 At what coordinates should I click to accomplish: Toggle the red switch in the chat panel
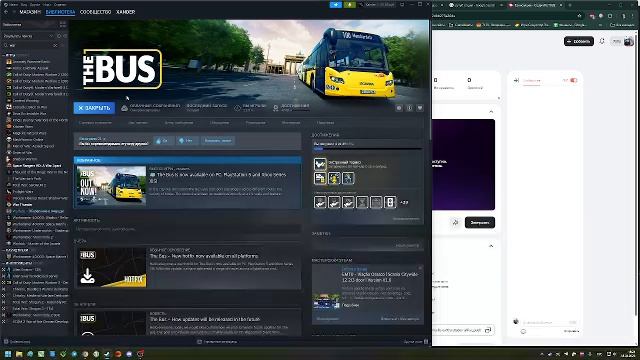pos(573,80)
